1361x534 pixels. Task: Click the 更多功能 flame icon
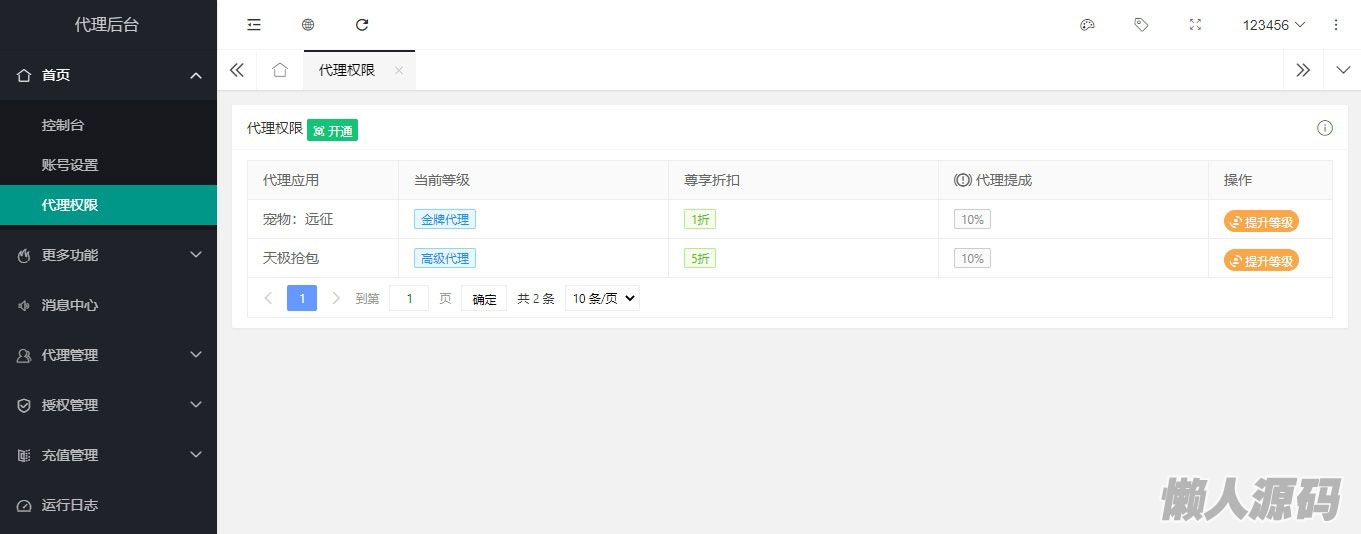pos(24,255)
